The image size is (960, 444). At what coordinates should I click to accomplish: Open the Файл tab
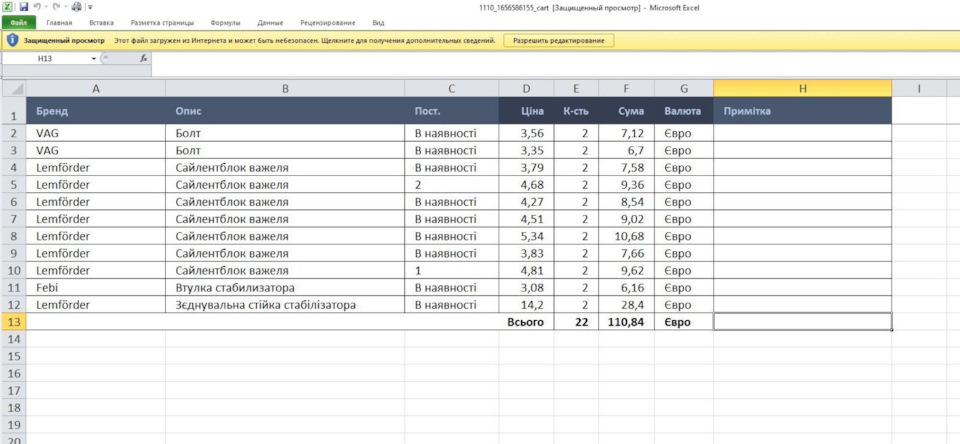[x=19, y=23]
